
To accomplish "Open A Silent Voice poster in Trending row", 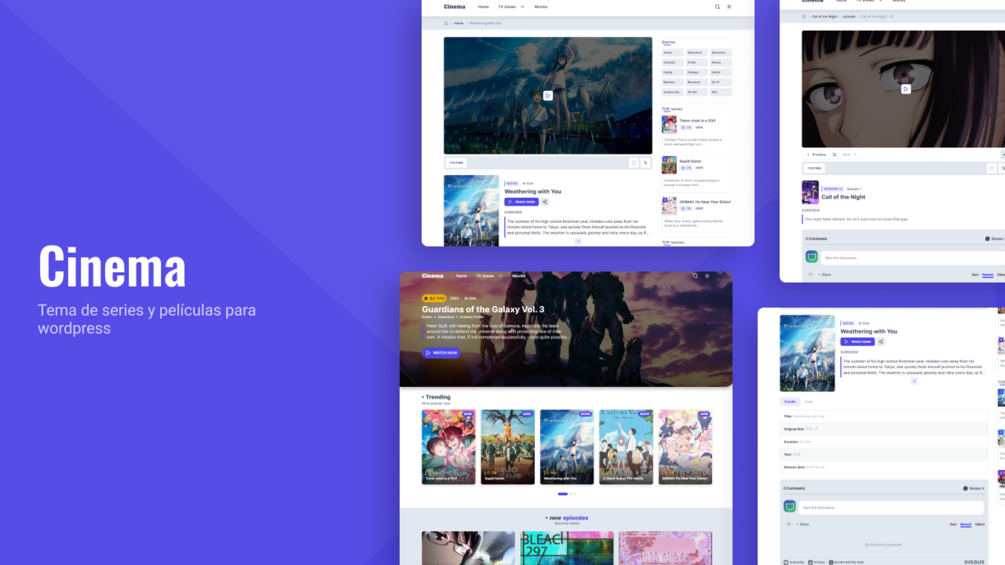I will point(626,447).
